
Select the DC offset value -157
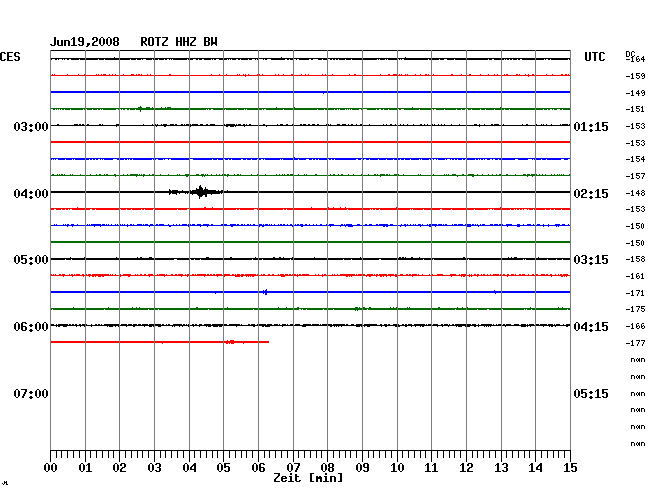(635, 176)
